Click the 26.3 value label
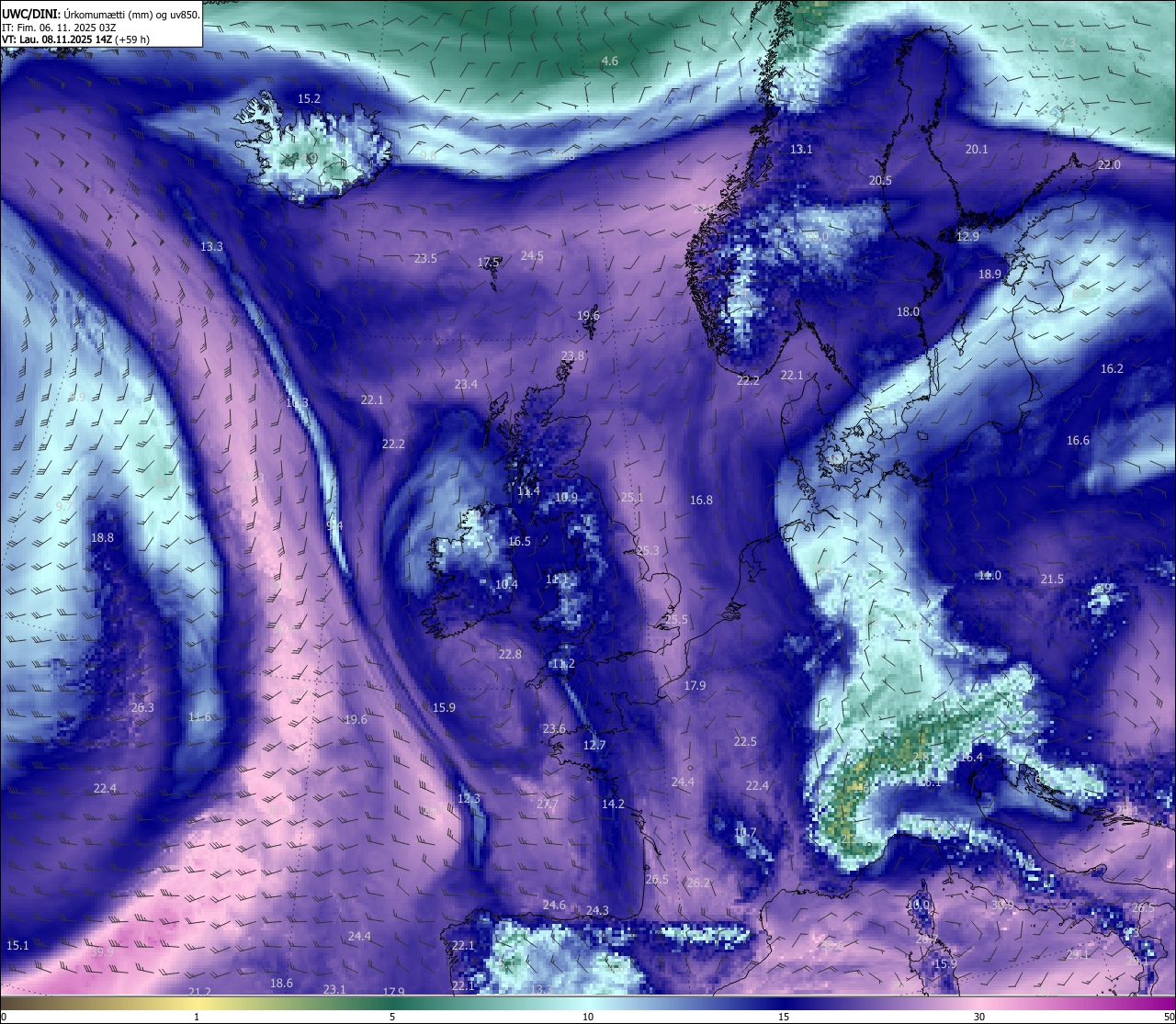This screenshot has width=1176, height=1024. (x=142, y=707)
